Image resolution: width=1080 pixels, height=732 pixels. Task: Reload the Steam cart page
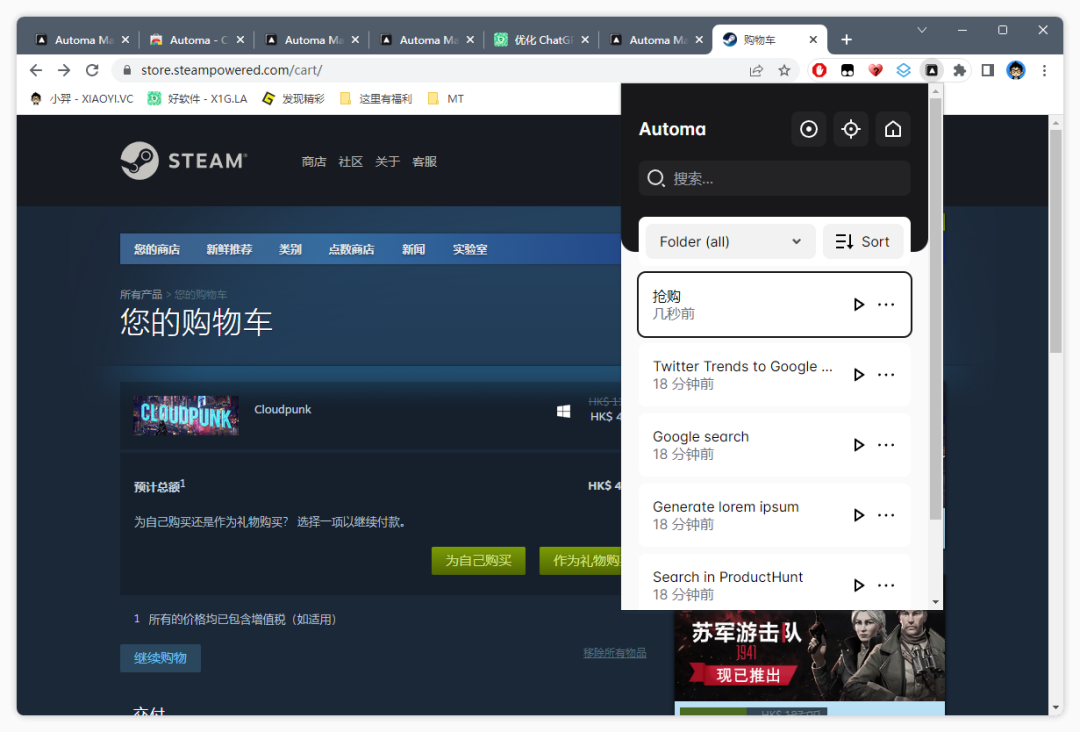pyautogui.click(x=92, y=70)
